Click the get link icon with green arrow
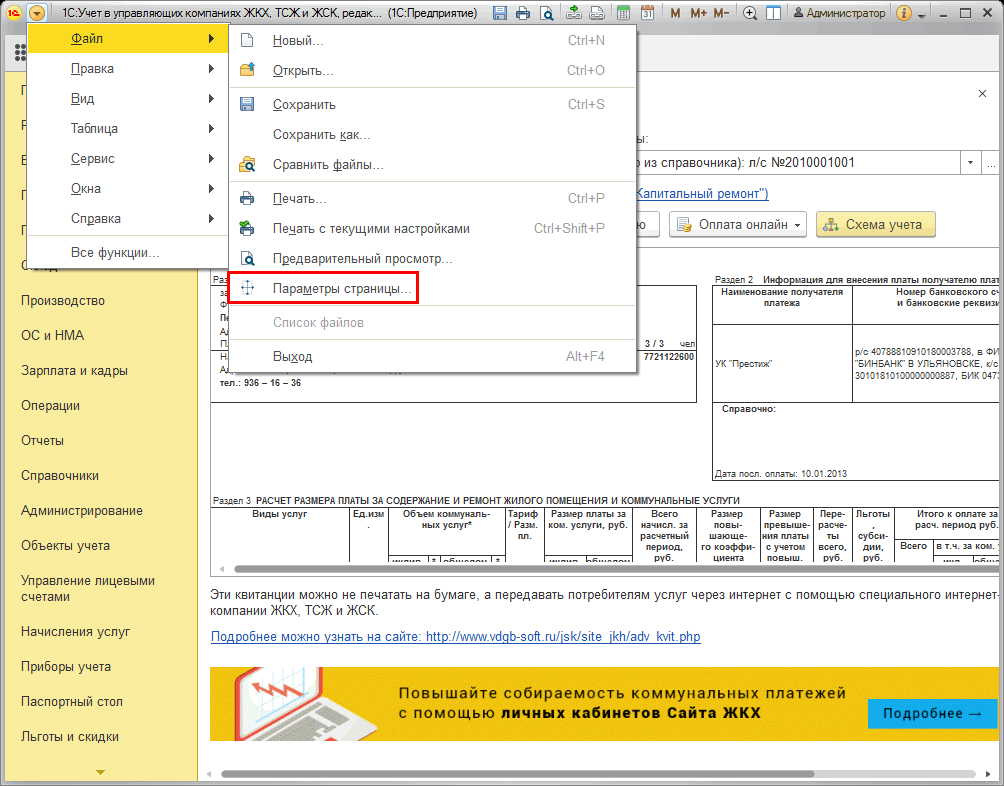This screenshot has width=1004, height=786. point(574,13)
